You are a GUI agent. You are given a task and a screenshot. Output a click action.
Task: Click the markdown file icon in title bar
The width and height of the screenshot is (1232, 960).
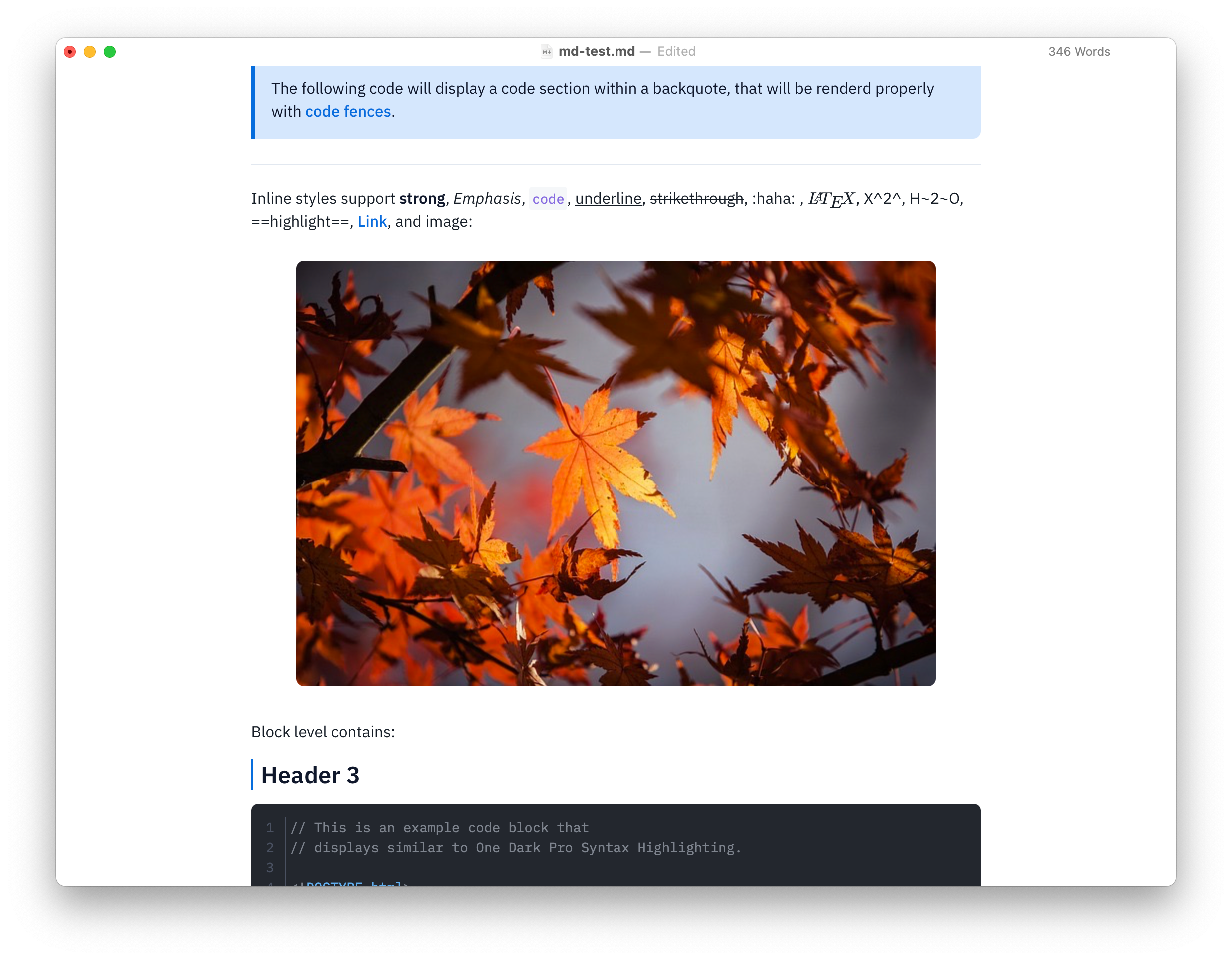tap(546, 52)
